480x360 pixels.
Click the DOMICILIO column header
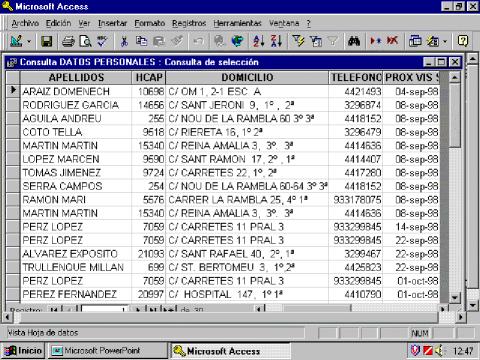[x=247, y=78]
